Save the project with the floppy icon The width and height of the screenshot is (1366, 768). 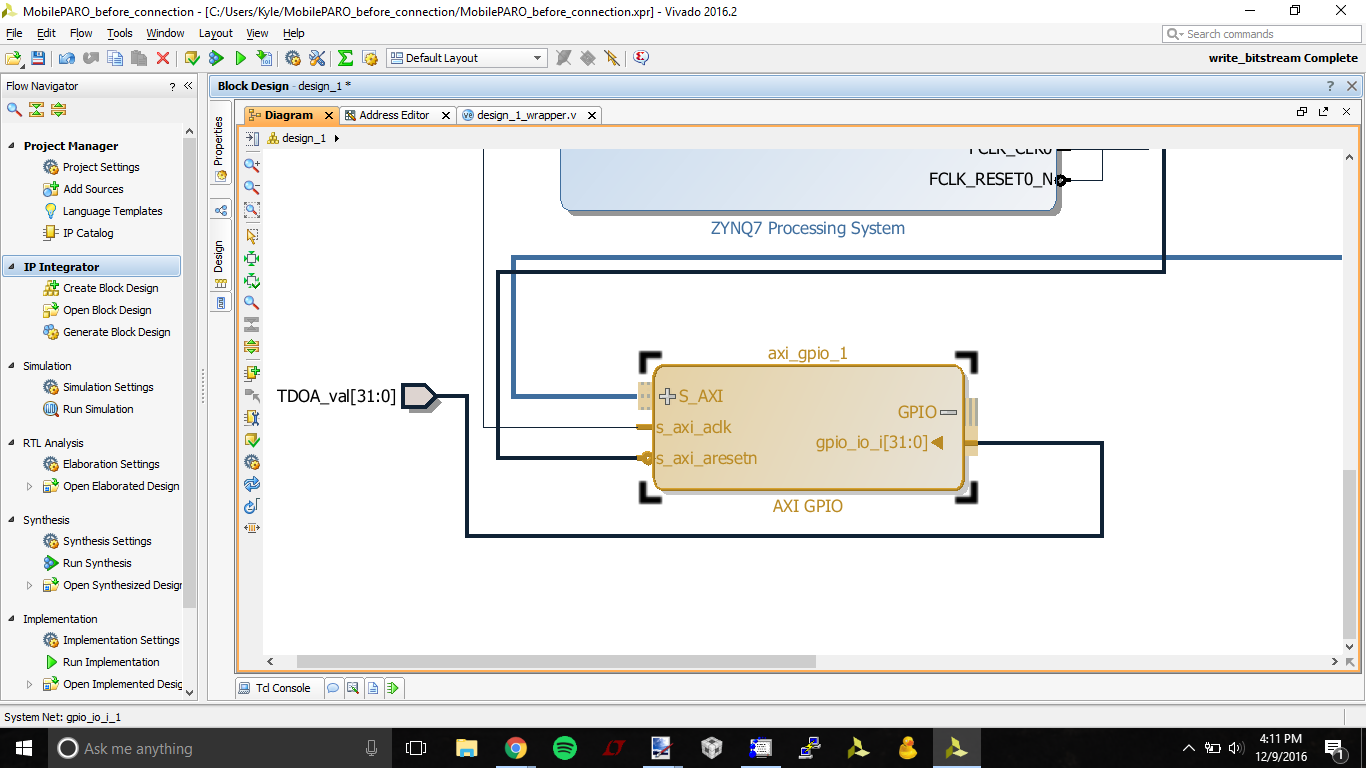(x=38, y=58)
